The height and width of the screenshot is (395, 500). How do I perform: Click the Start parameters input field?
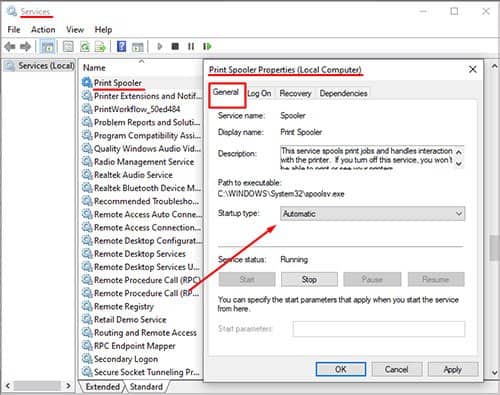tap(379, 329)
